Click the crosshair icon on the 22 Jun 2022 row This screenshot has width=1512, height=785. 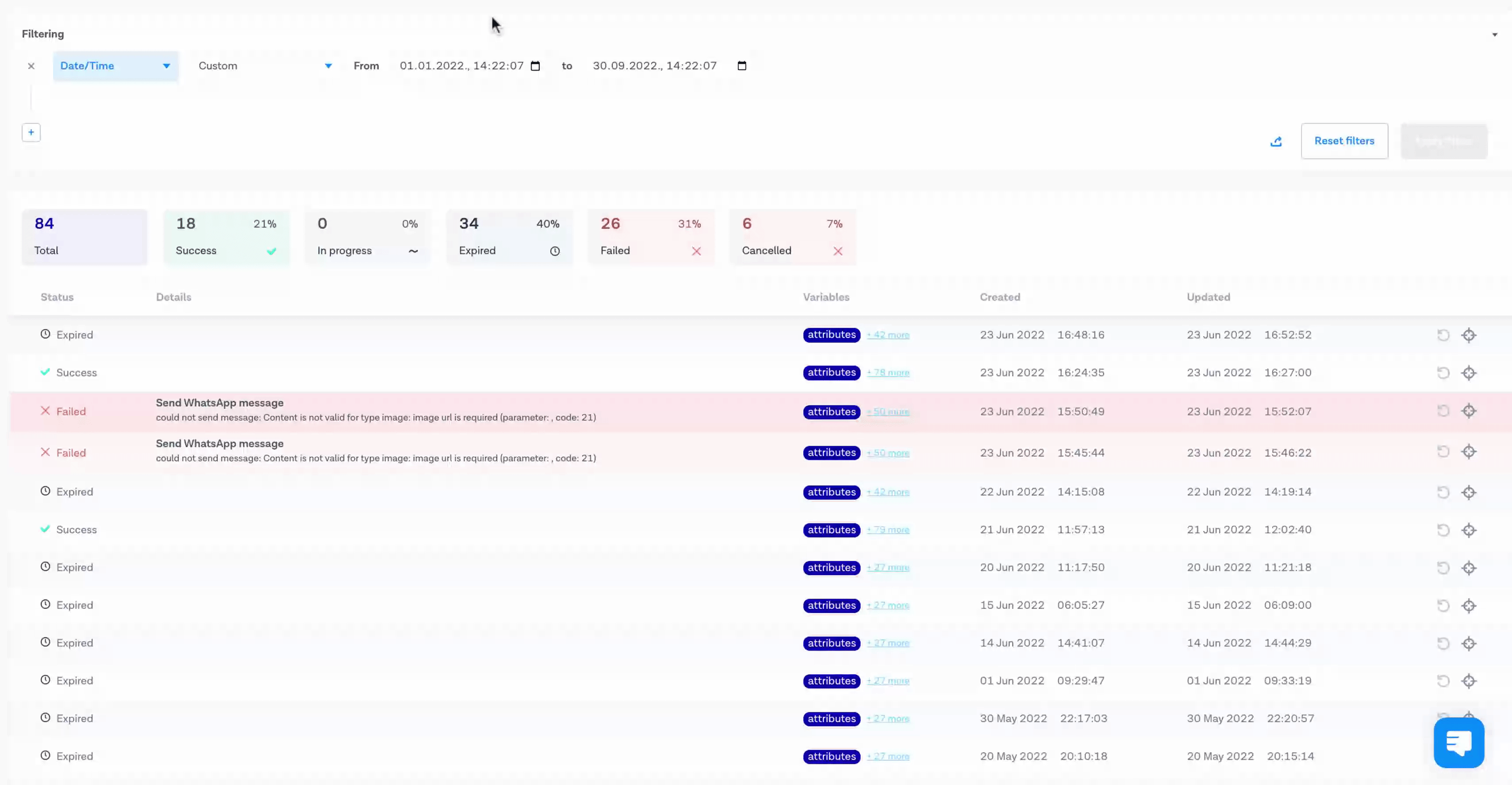tap(1469, 492)
